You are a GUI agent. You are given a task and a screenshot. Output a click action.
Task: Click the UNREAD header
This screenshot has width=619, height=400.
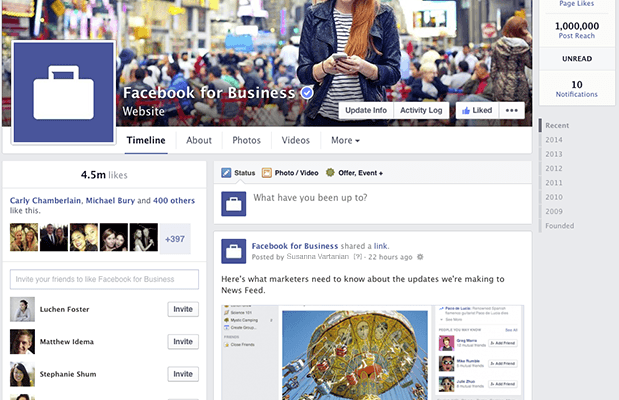tap(577, 59)
